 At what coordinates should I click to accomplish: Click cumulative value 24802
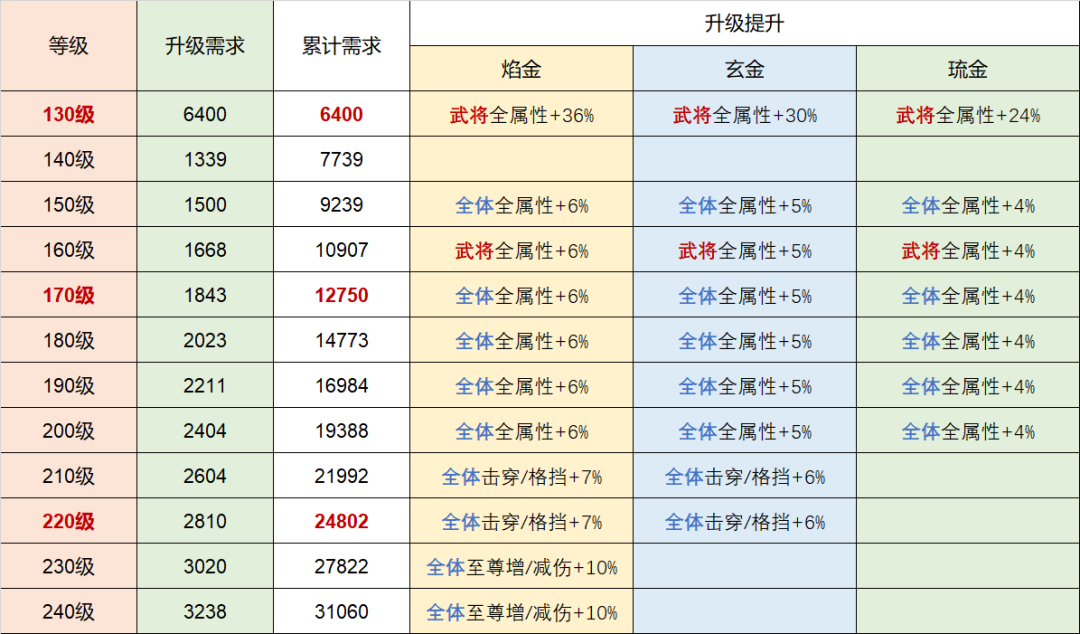coord(342,521)
